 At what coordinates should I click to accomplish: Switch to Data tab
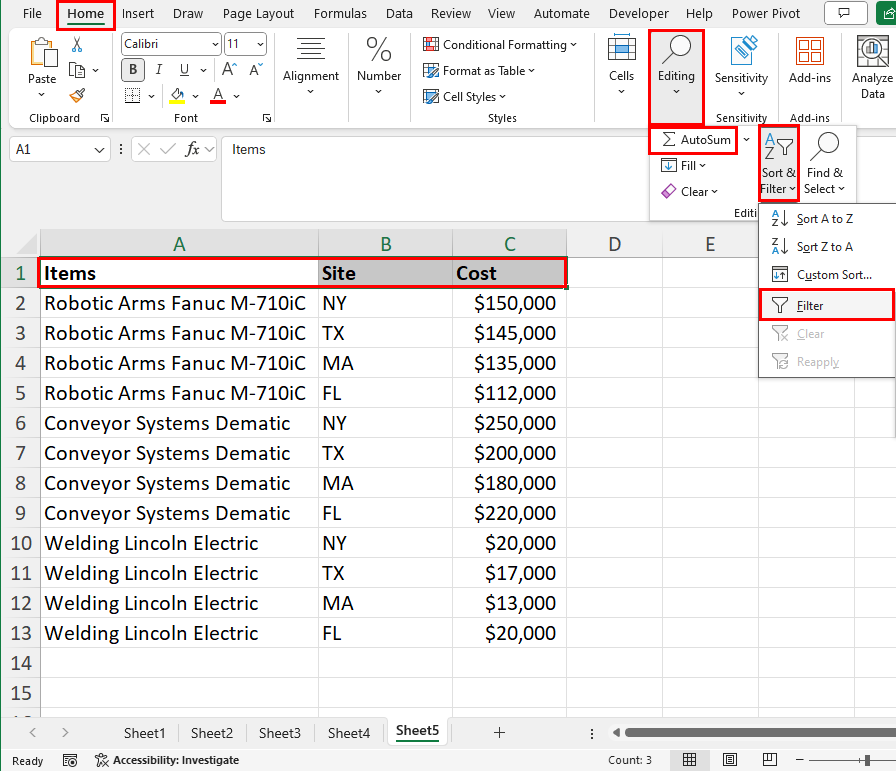click(x=399, y=13)
